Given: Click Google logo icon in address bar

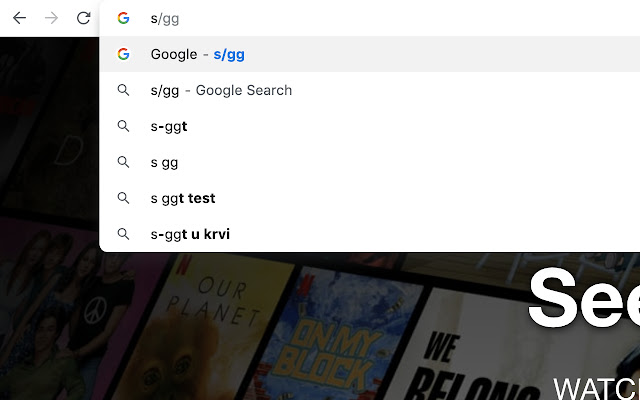Looking at the screenshot, I should (123, 18).
